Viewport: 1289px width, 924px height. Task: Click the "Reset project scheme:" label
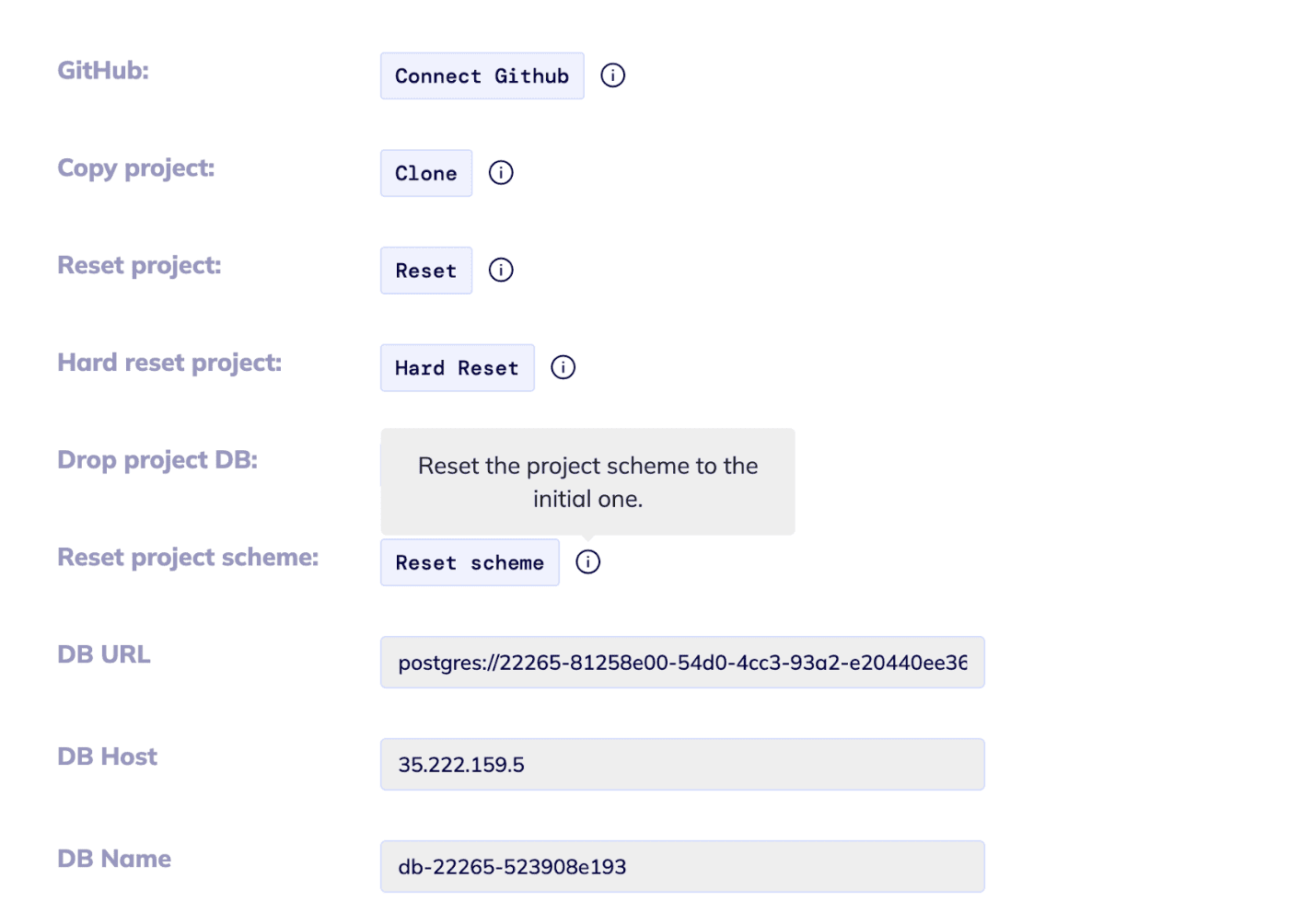point(188,558)
